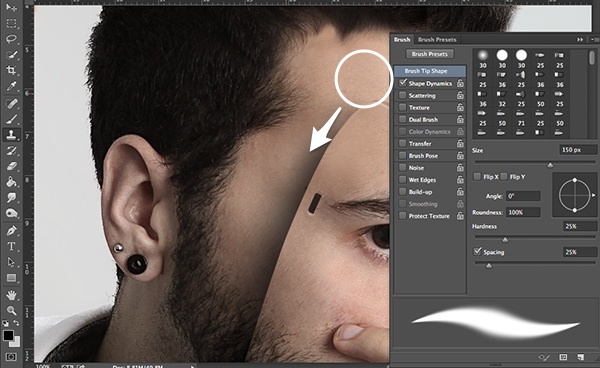
Task: Enable the Protect Texture checkbox
Action: coord(403,215)
